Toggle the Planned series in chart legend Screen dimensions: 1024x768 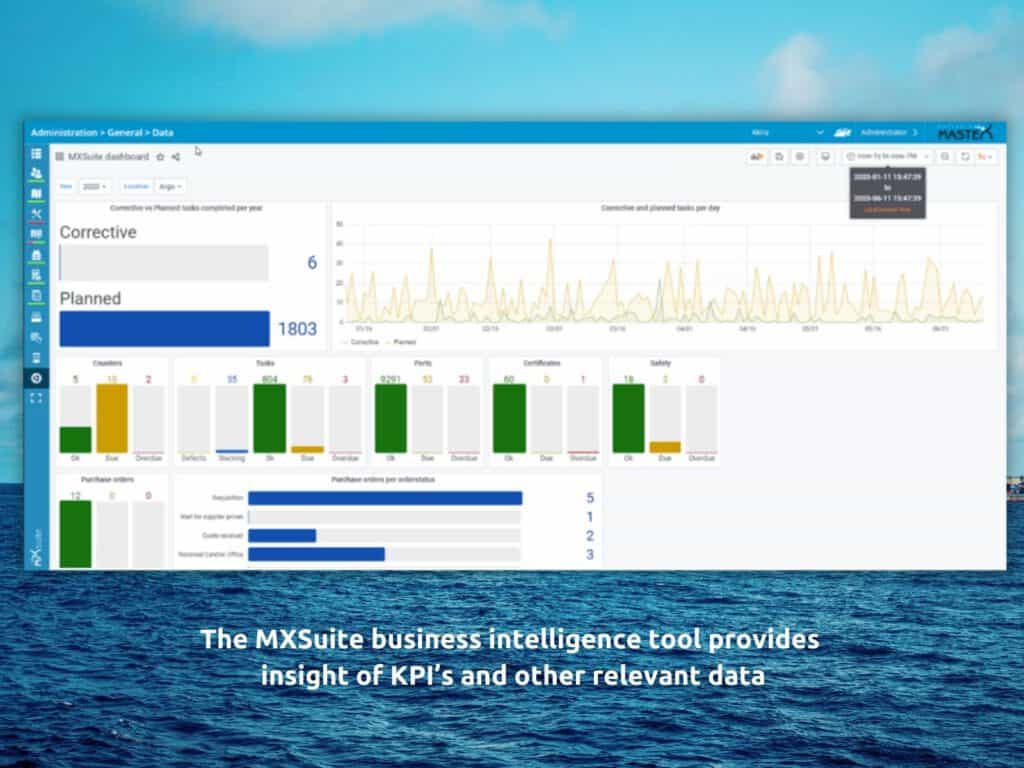[x=402, y=342]
